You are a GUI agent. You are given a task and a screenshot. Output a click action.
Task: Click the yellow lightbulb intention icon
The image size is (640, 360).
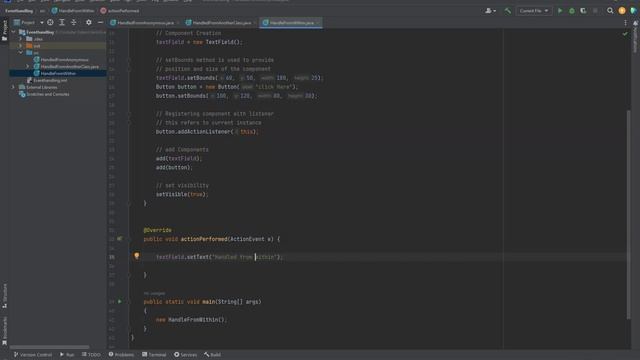click(x=137, y=256)
